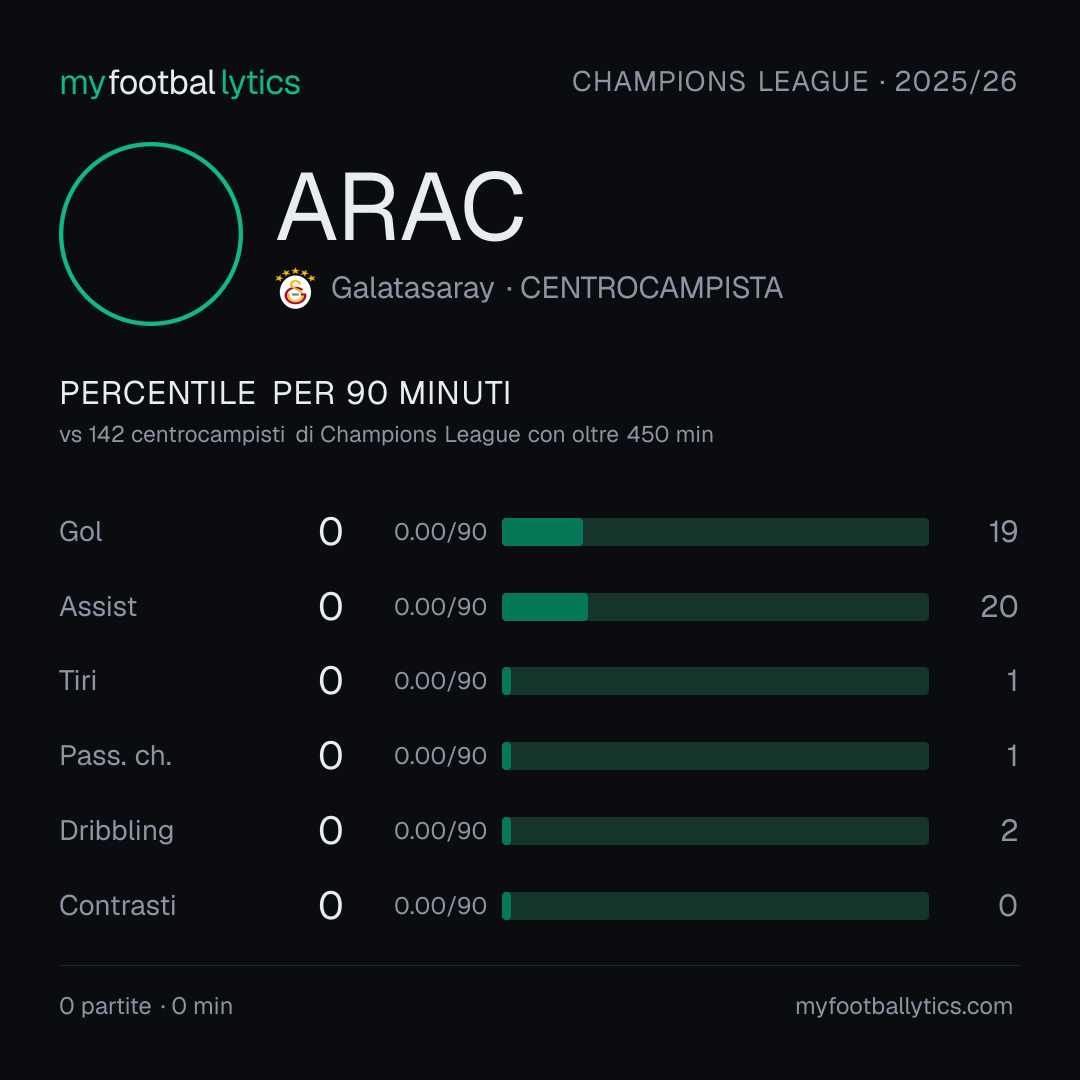Select the Gol stat label
The height and width of the screenshot is (1080, 1080).
tap(81, 532)
